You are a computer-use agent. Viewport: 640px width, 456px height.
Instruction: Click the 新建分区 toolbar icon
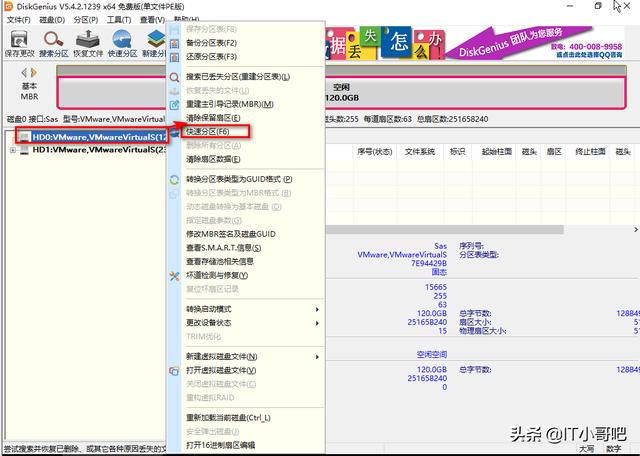pyautogui.click(x=154, y=43)
